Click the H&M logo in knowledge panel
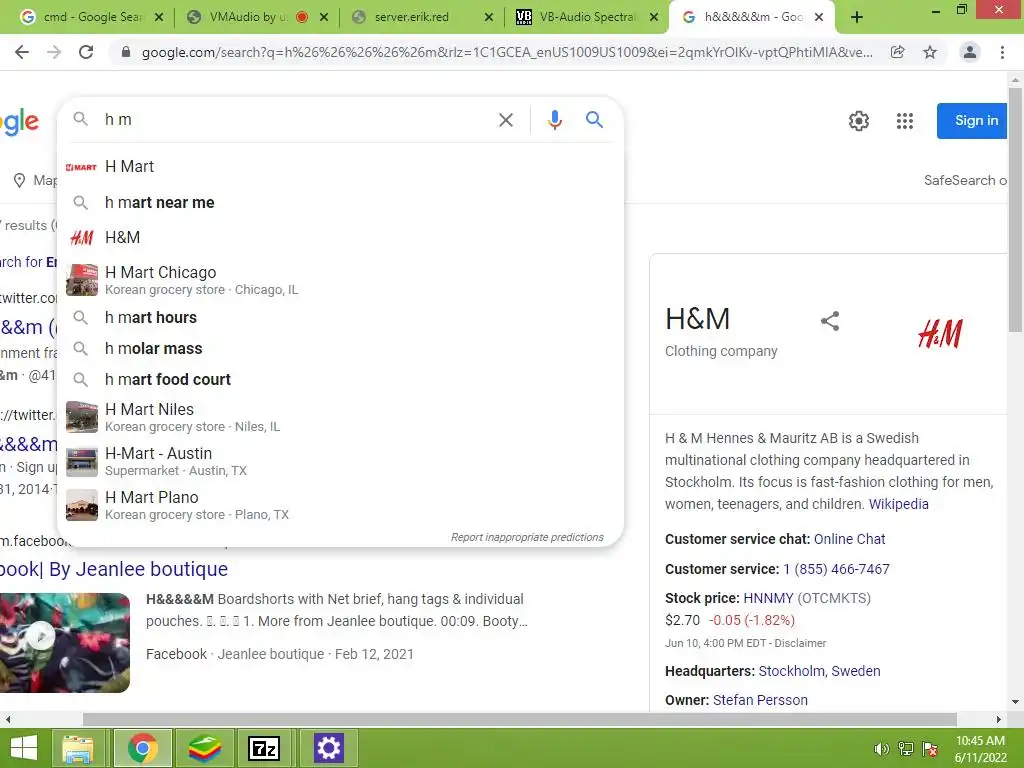This screenshot has height=768, width=1024. click(940, 333)
